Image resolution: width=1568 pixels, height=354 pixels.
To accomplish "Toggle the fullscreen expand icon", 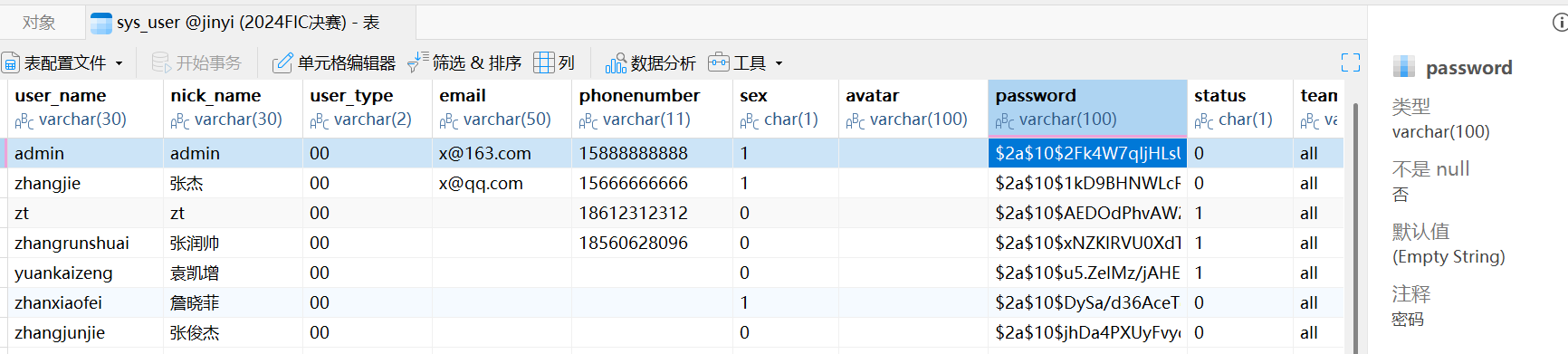I will pos(1351,62).
